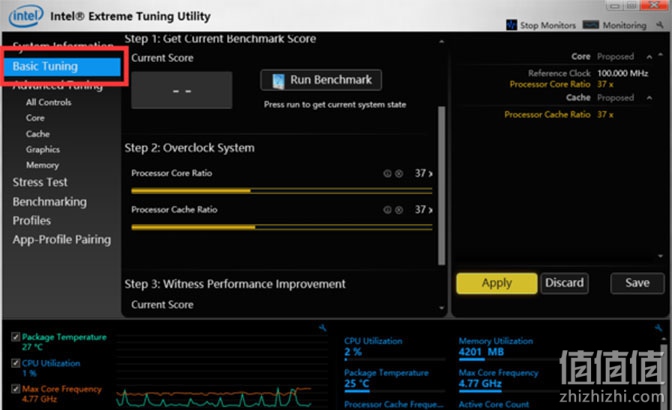Open the Monitoring view from the top bar
The width and height of the screenshot is (672, 410).
click(614, 25)
